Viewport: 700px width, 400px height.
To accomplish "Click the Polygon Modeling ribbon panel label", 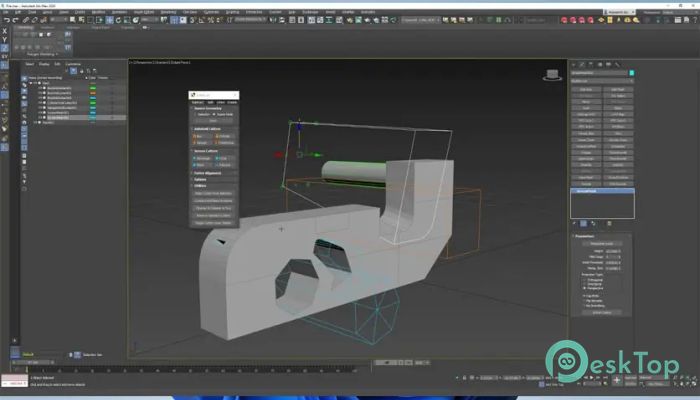I will pyautogui.click(x=40, y=54).
